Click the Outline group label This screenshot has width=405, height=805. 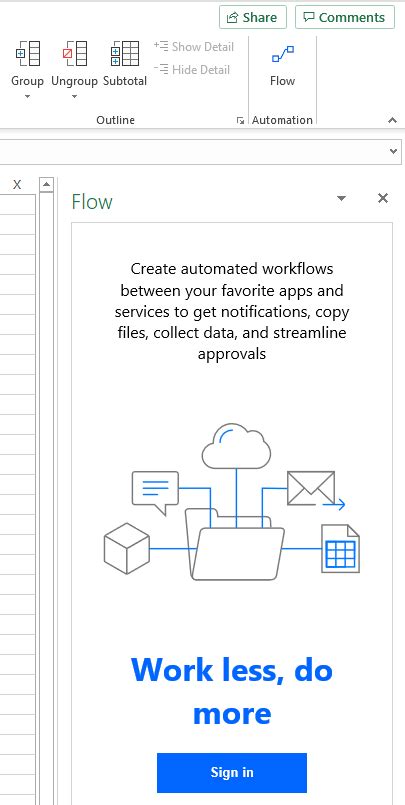click(x=115, y=120)
